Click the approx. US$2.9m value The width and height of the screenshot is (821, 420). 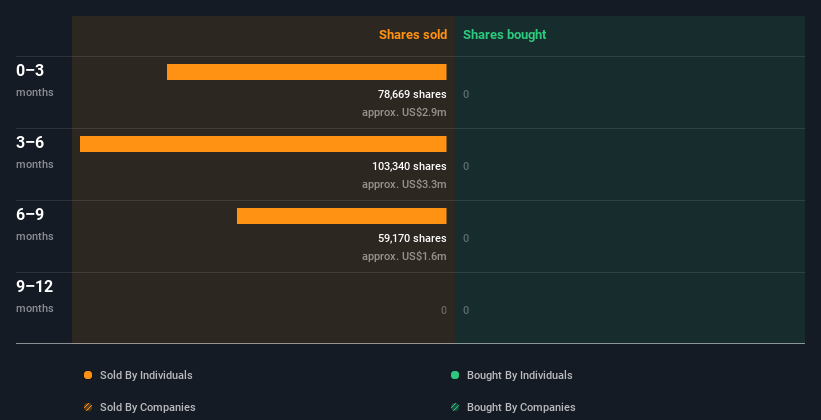point(404,113)
